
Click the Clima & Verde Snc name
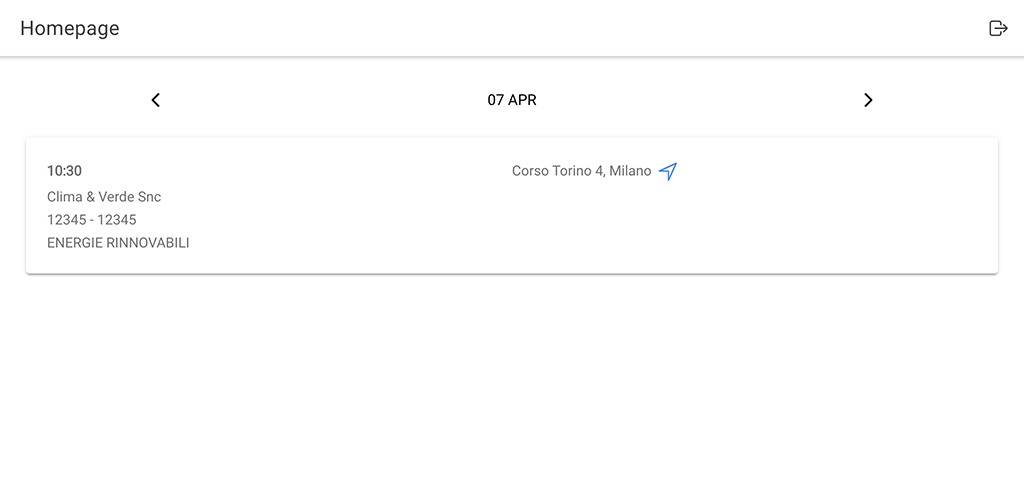point(104,196)
